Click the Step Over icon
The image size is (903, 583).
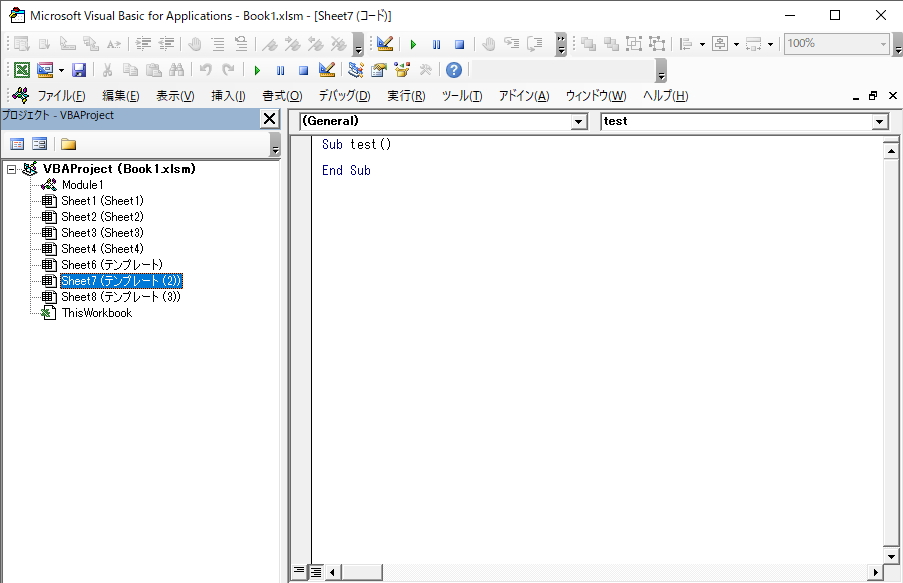534,44
